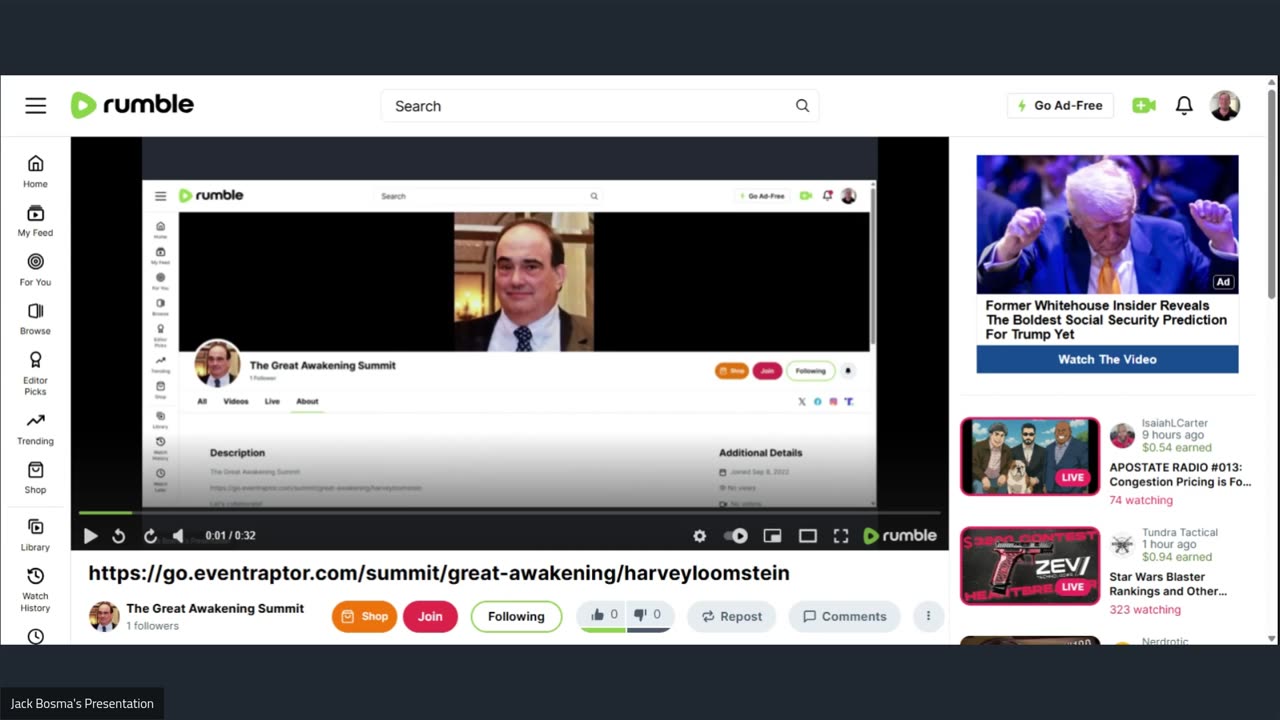Click the Go Ad-Free button
Viewport: 1280px width, 720px height.
coord(1060,105)
